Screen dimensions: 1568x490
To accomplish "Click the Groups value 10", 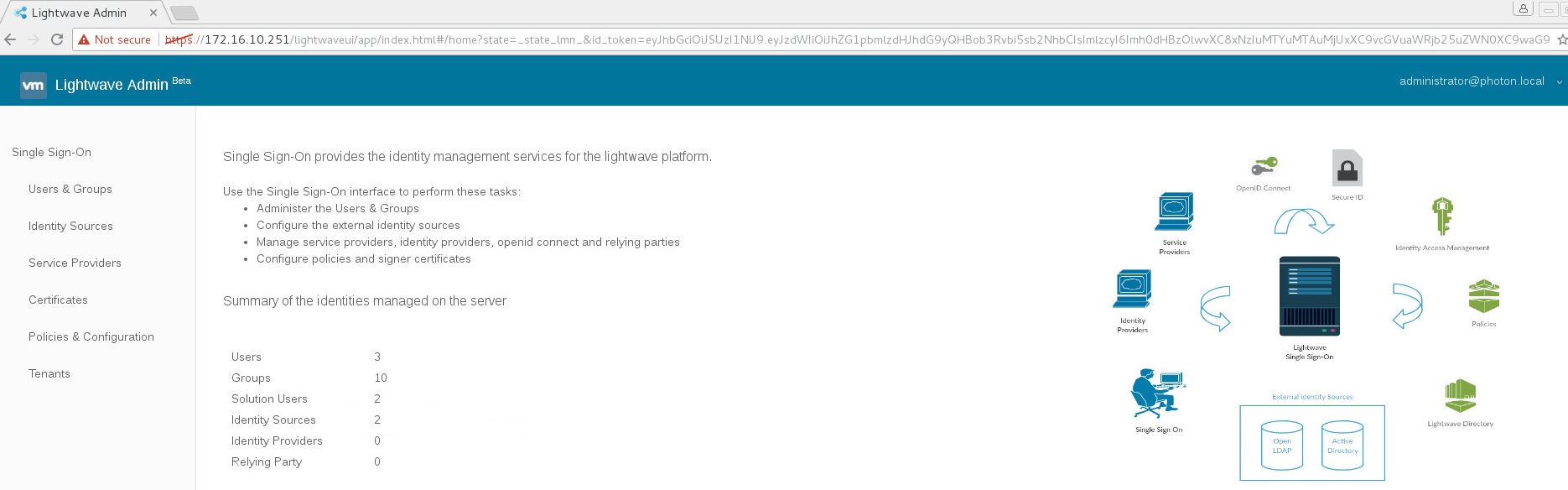I will (381, 378).
